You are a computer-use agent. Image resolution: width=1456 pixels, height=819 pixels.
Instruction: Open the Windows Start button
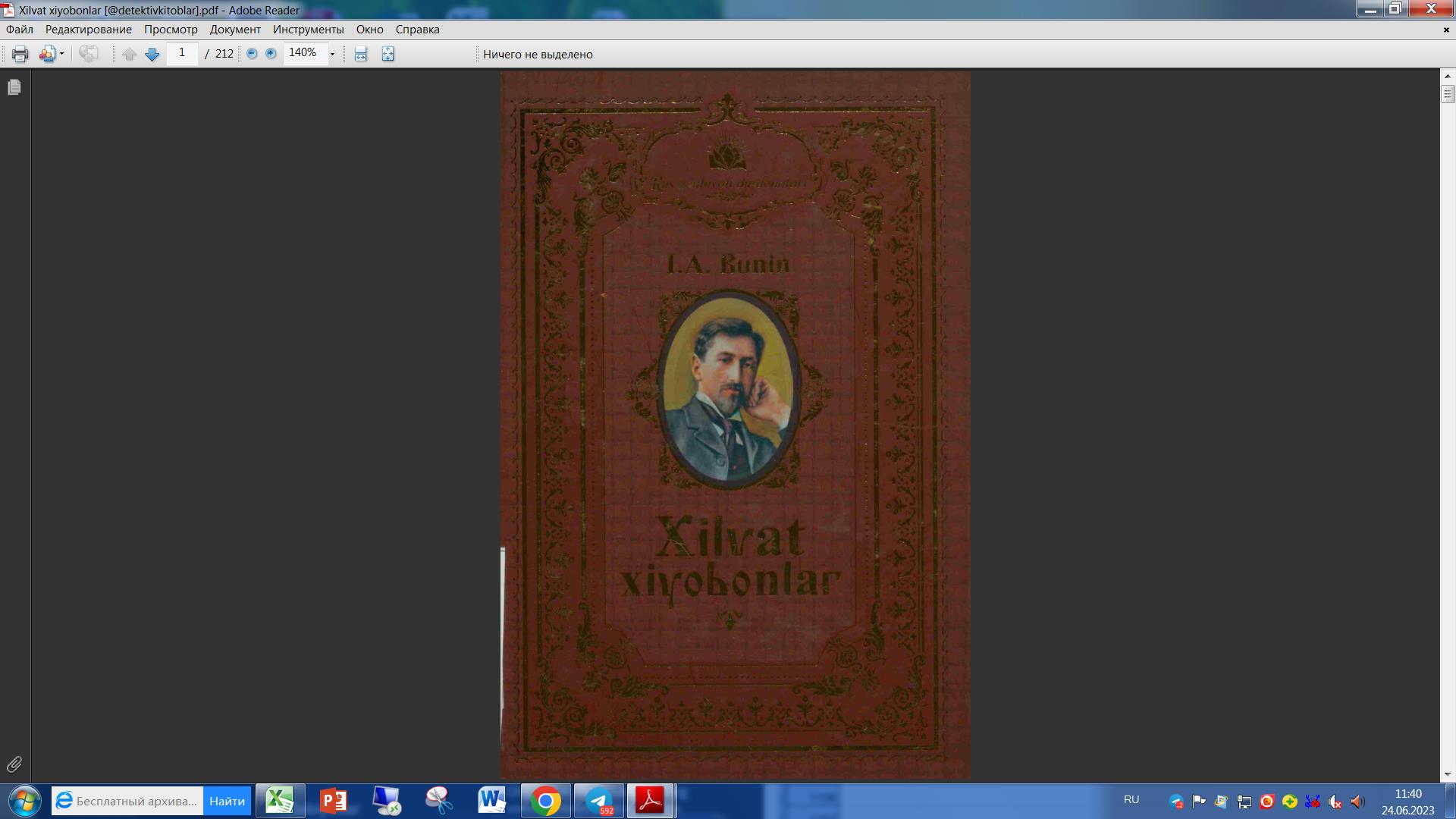(x=24, y=801)
